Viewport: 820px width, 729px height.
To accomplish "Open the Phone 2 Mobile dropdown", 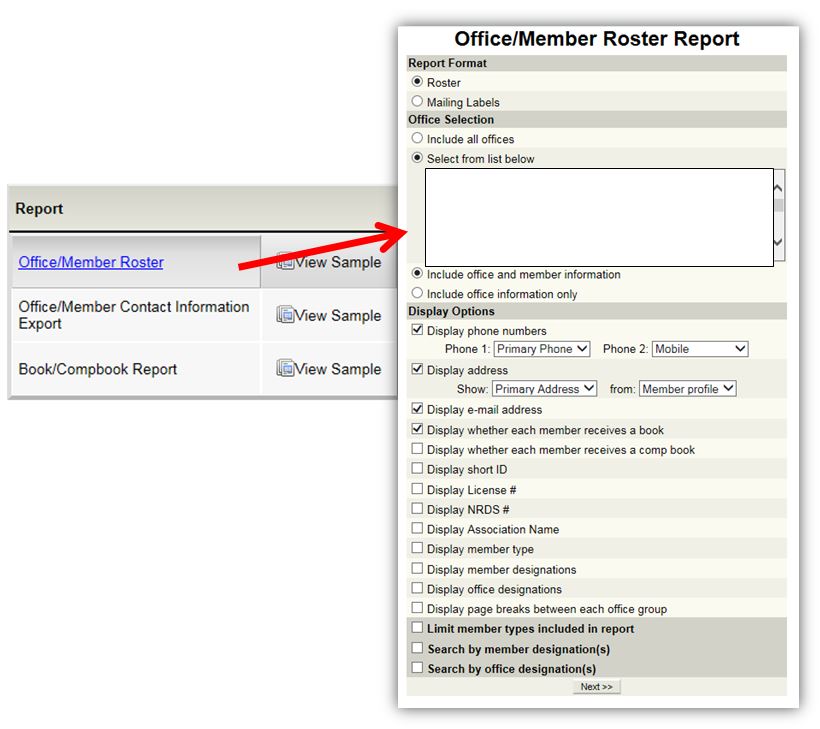I will [700, 349].
